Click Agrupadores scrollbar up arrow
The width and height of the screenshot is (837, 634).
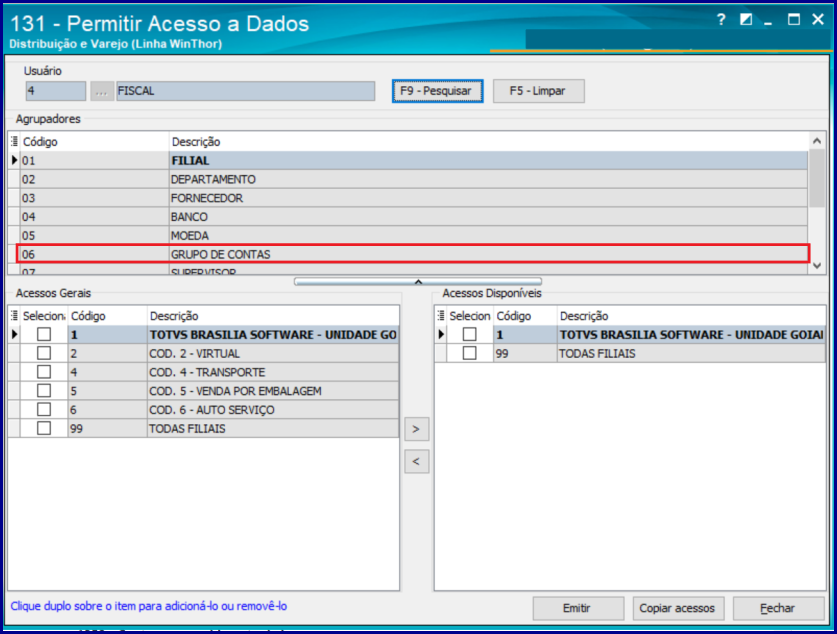817,141
